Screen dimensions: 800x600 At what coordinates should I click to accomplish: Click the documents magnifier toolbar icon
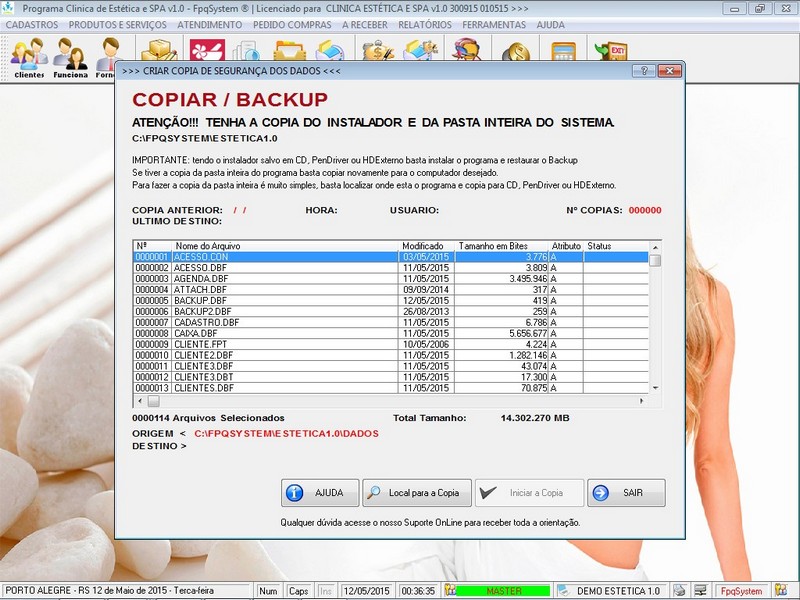click(x=247, y=51)
